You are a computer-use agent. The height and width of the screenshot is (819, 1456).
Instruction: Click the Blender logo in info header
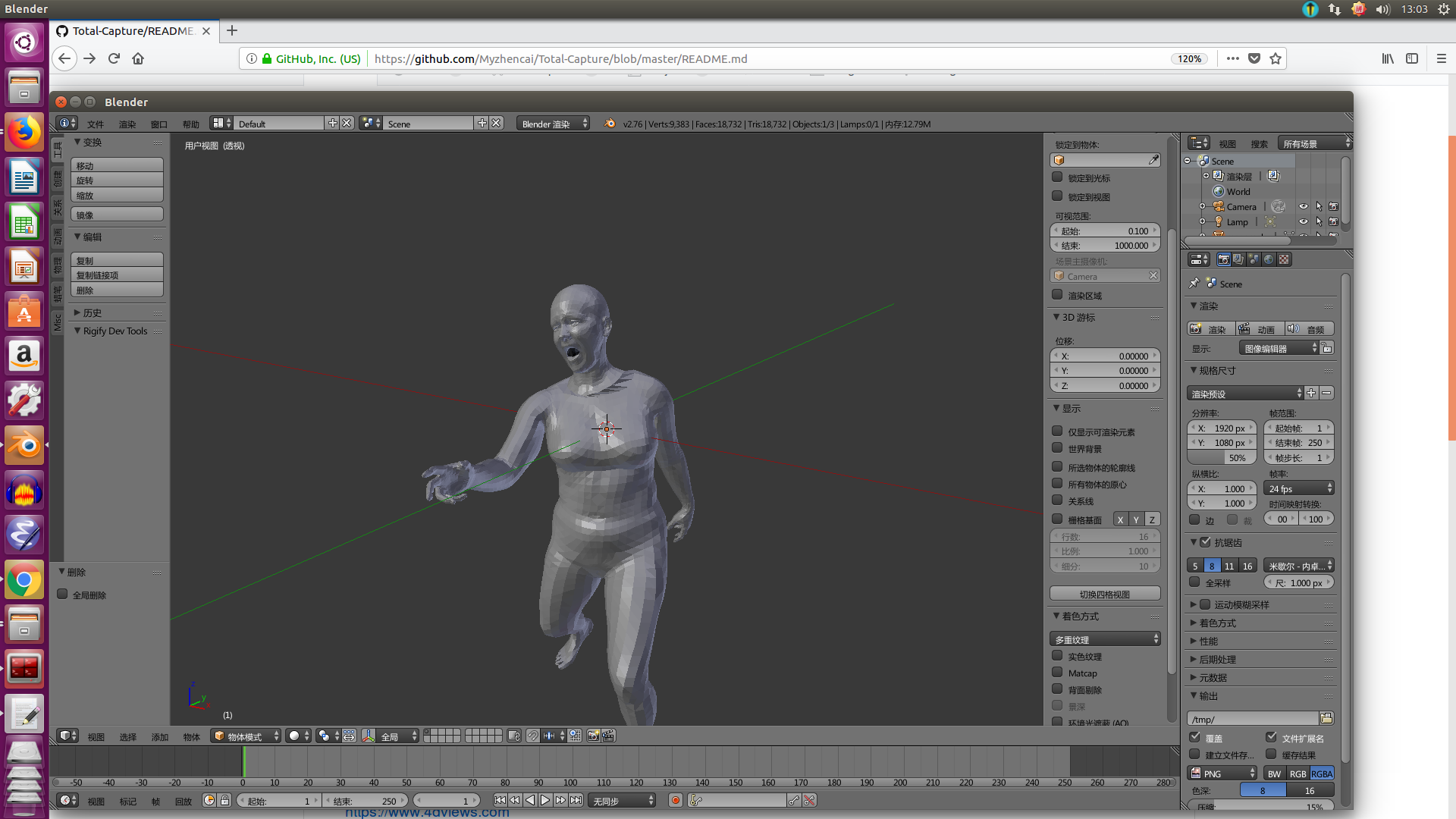610,123
